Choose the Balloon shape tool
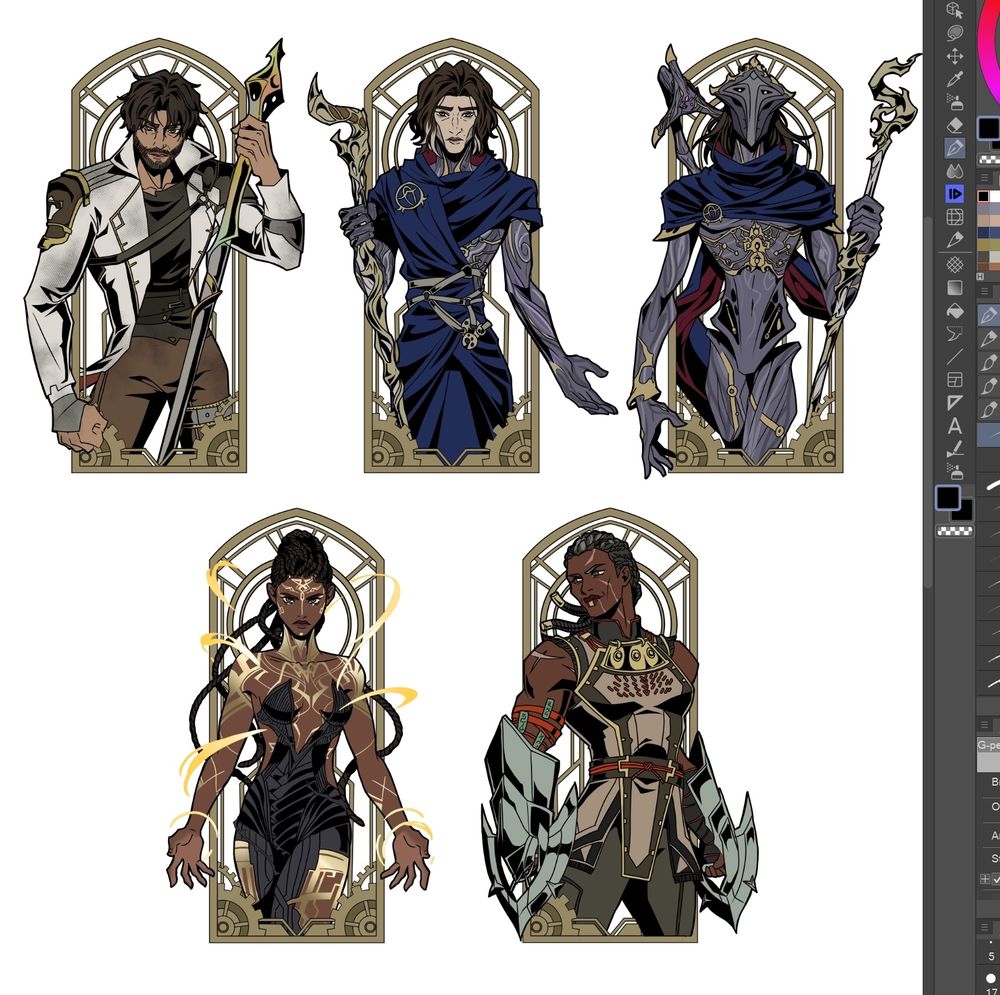Image resolution: width=1000 pixels, height=995 pixels. click(x=954, y=333)
